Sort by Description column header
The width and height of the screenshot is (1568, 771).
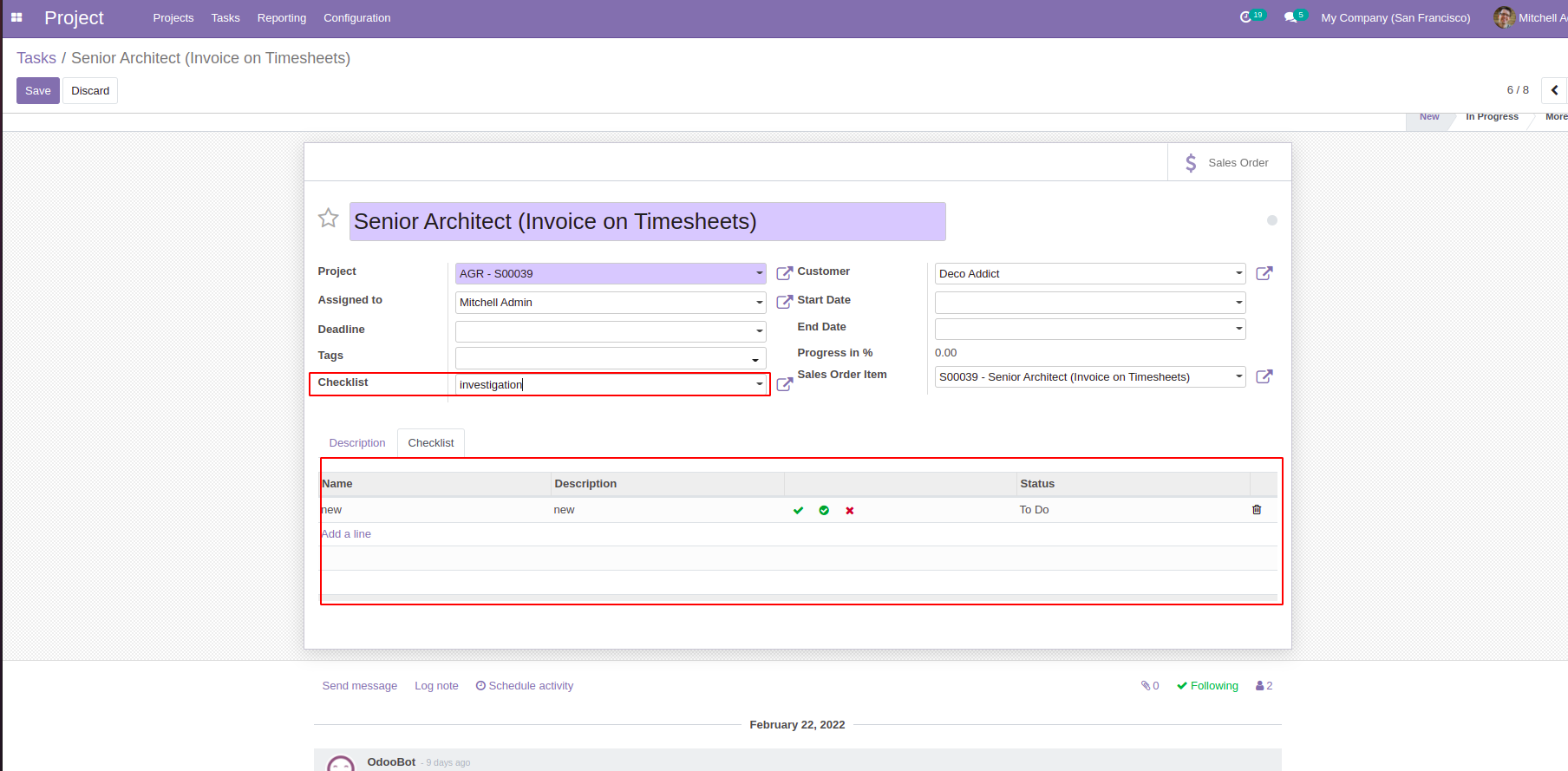(668, 484)
